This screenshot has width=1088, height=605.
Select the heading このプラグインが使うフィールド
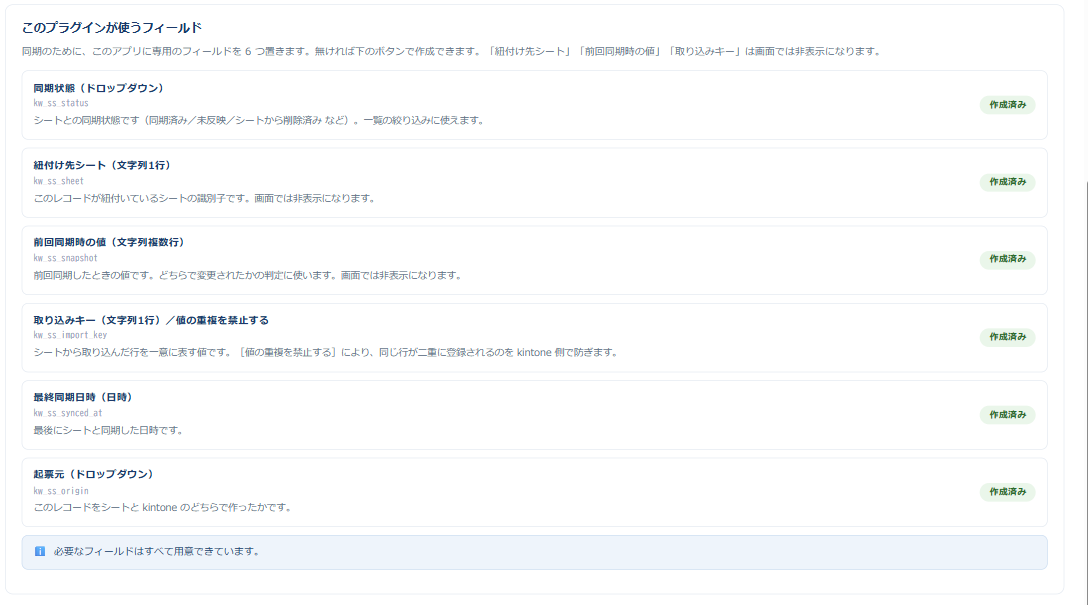(x=112, y=28)
